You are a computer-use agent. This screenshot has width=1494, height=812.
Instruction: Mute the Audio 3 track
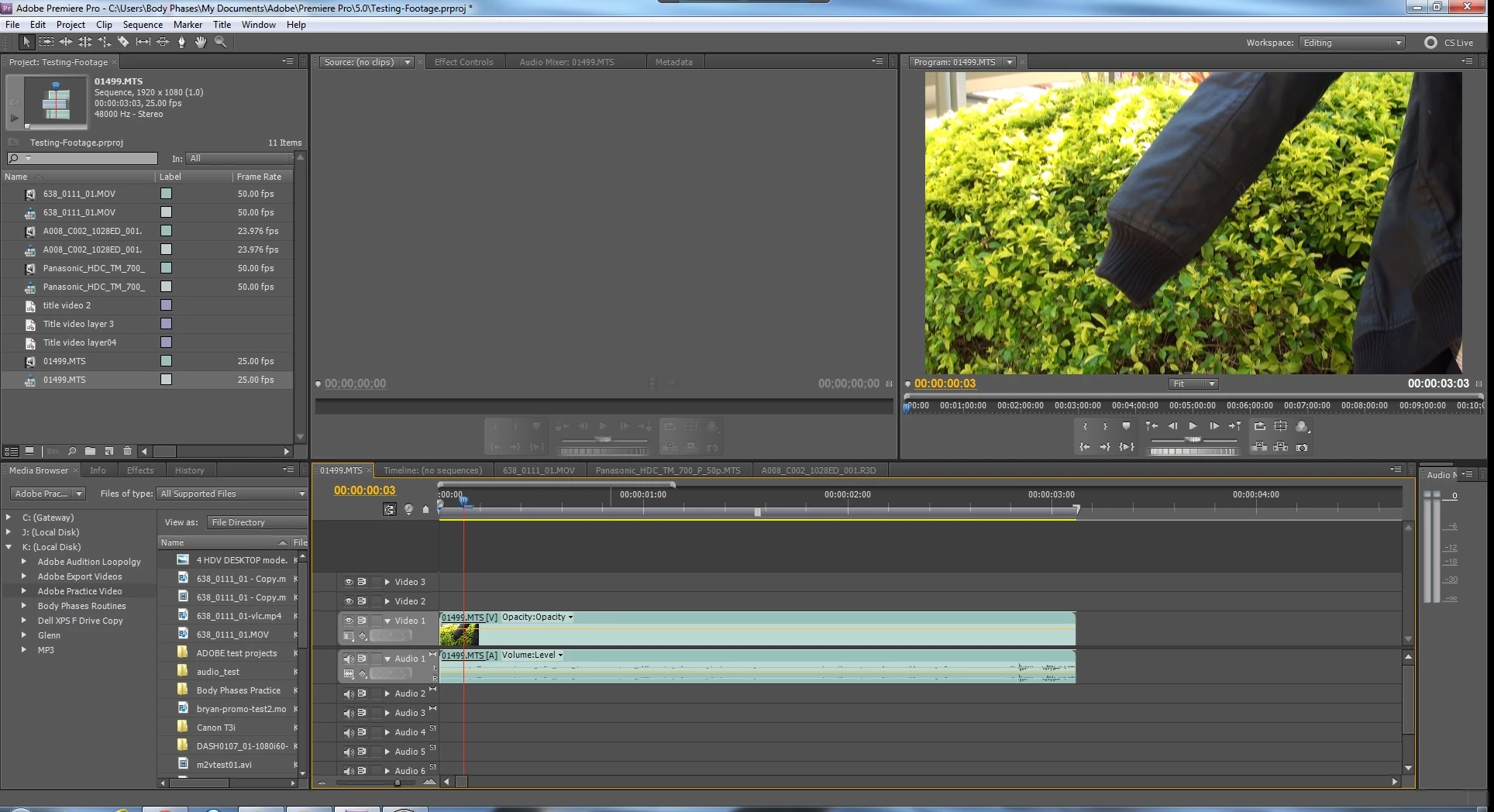(x=349, y=713)
